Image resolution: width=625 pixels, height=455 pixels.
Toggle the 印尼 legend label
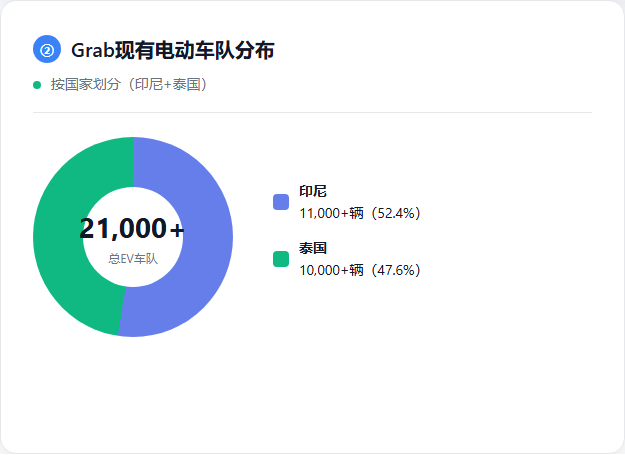tap(313, 191)
